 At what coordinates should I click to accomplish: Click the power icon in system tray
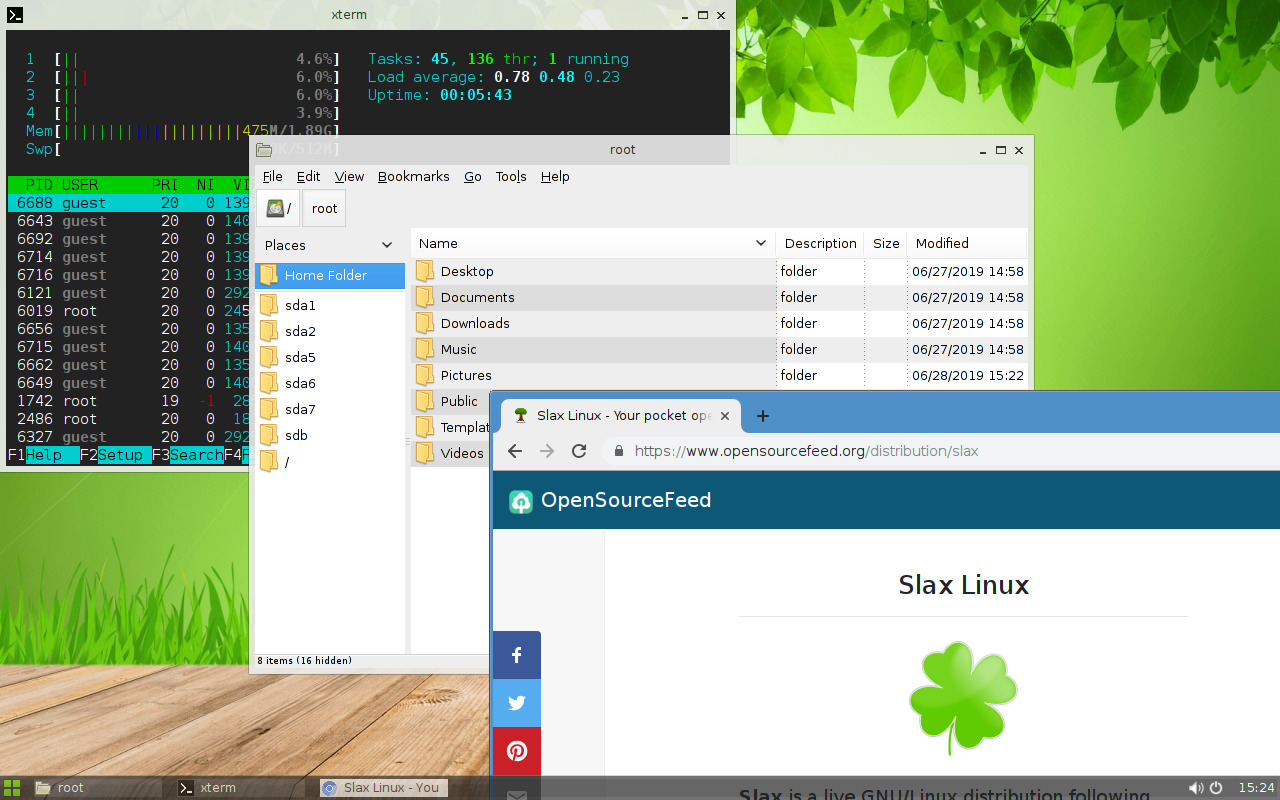coord(1216,788)
